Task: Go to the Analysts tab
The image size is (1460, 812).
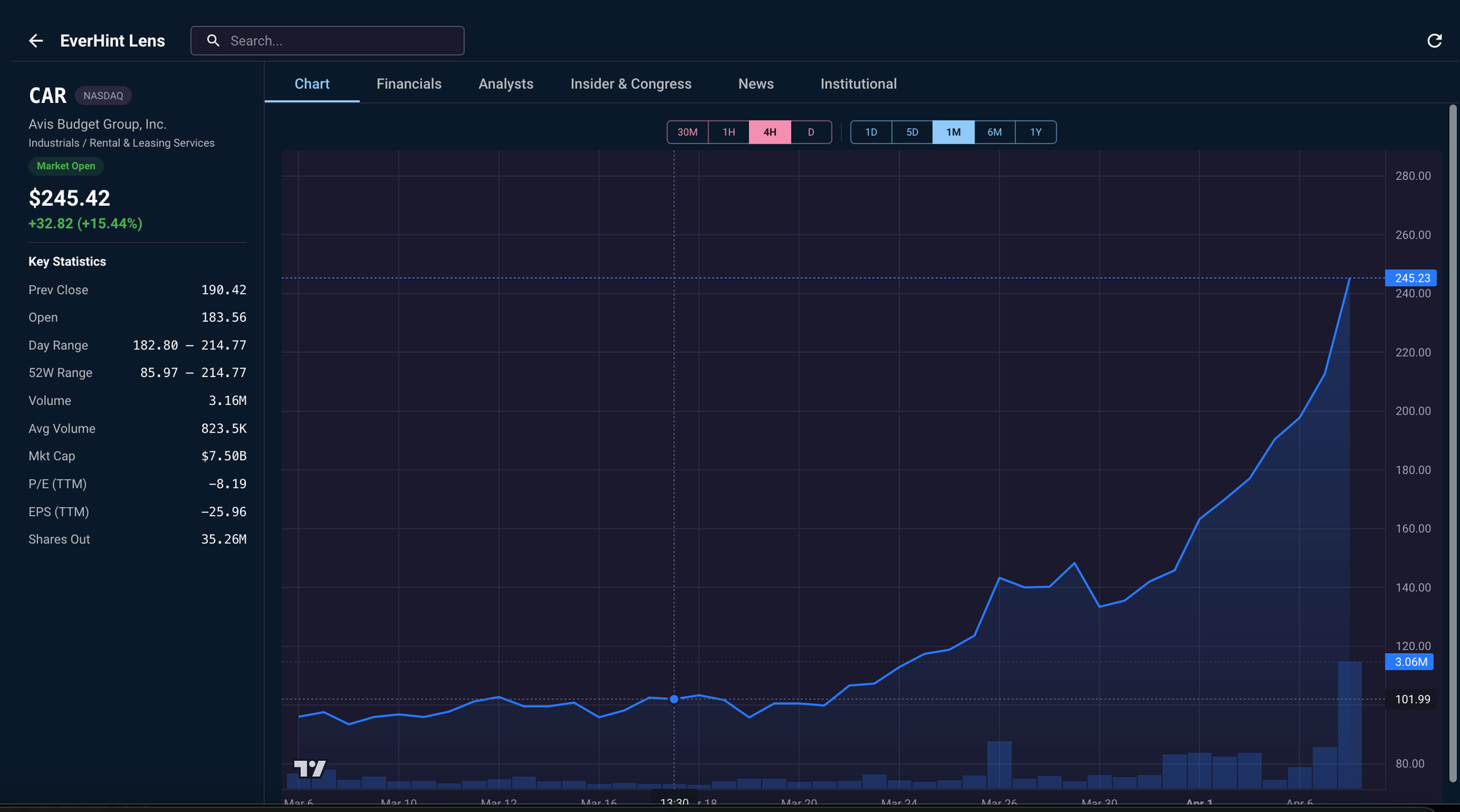Action: tap(506, 84)
